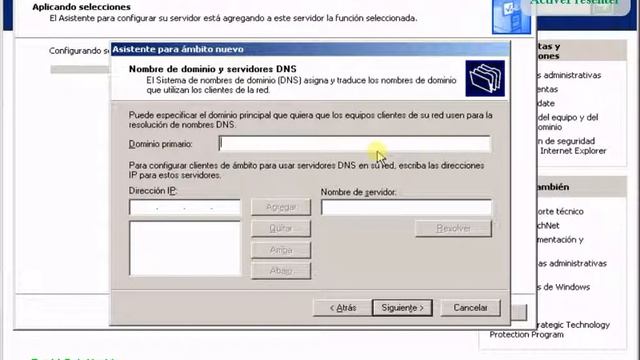Click the 'chNet' link in side panel
Image resolution: width=640 pixels, height=360 pixels.
tap(548, 226)
